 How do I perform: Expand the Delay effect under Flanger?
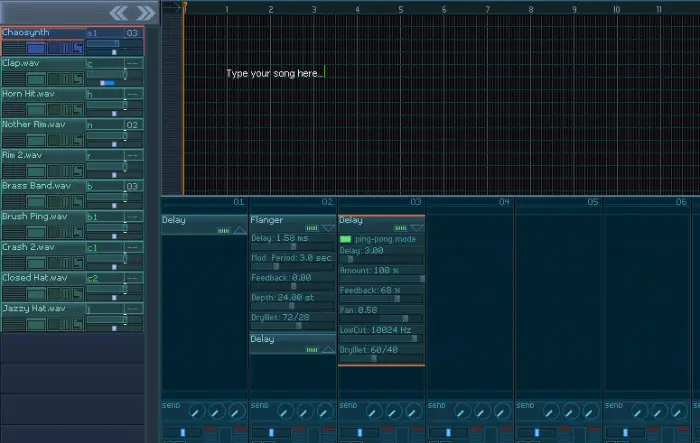point(328,349)
